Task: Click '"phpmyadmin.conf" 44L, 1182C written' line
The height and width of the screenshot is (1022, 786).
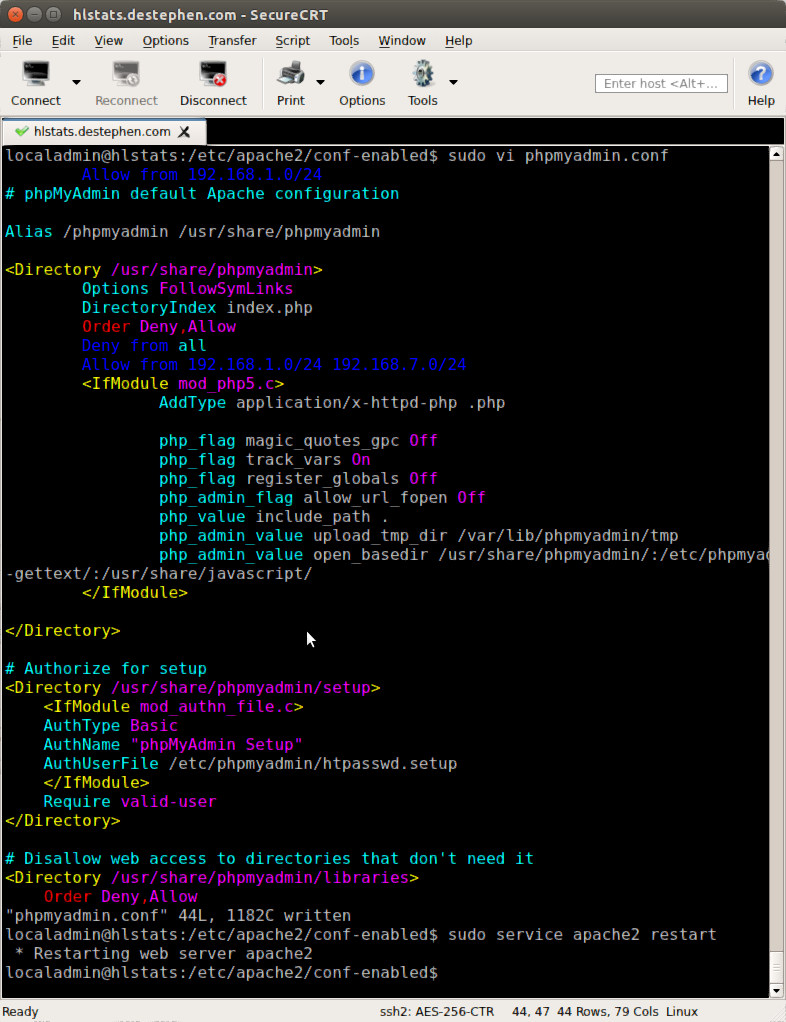Action: (178, 916)
